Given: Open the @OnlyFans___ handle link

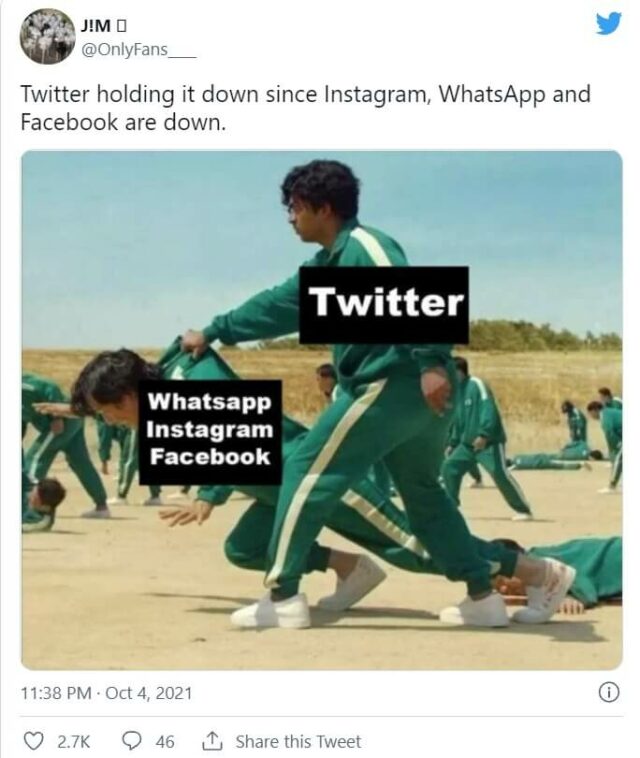Looking at the screenshot, I should [139, 50].
